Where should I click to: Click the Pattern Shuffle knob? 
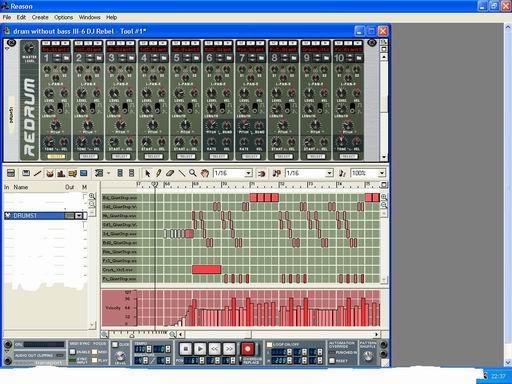368,357
